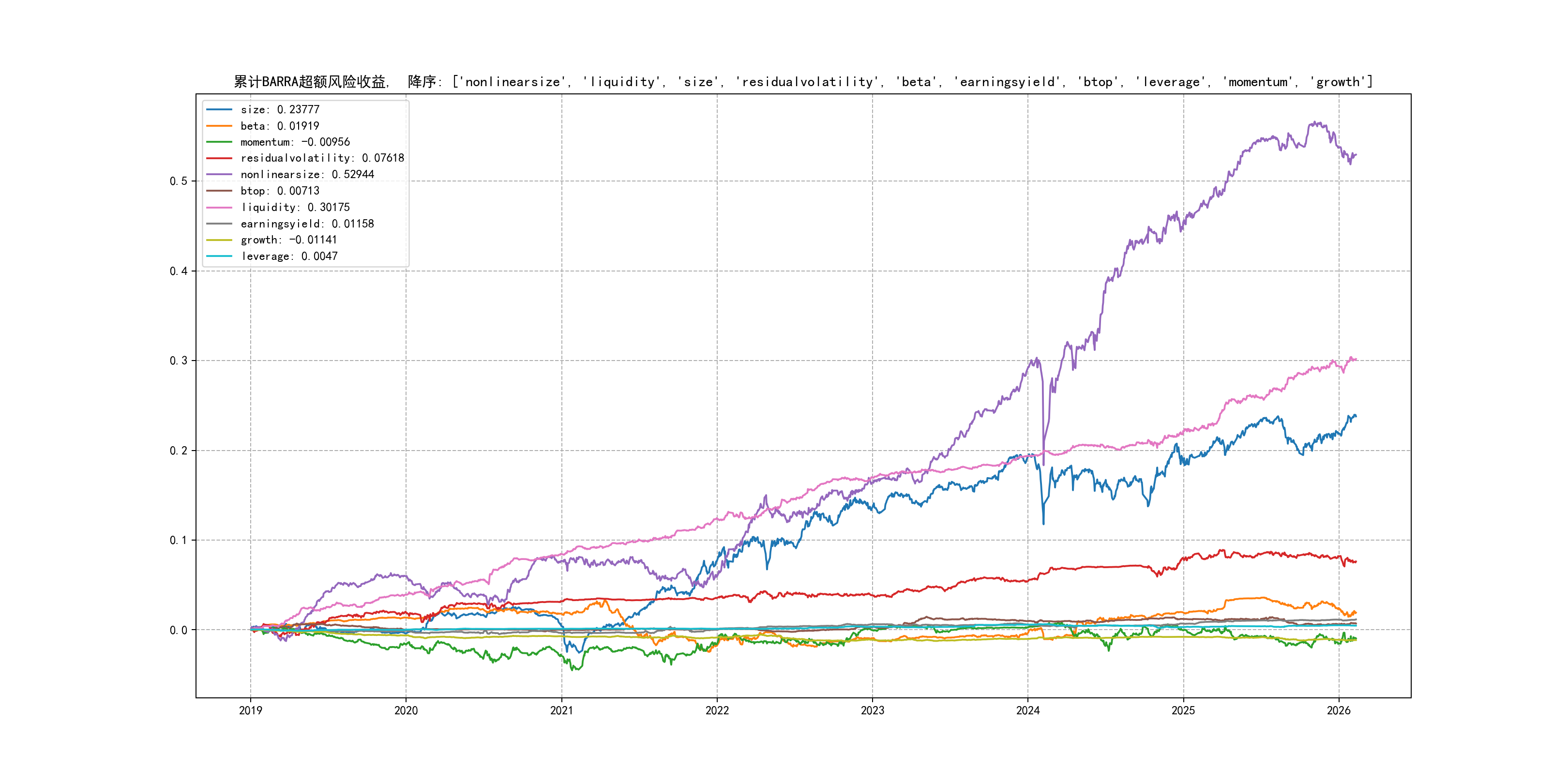1568x784 pixels.
Task: Click the size legend line swatch
Action: pyautogui.click(x=219, y=109)
